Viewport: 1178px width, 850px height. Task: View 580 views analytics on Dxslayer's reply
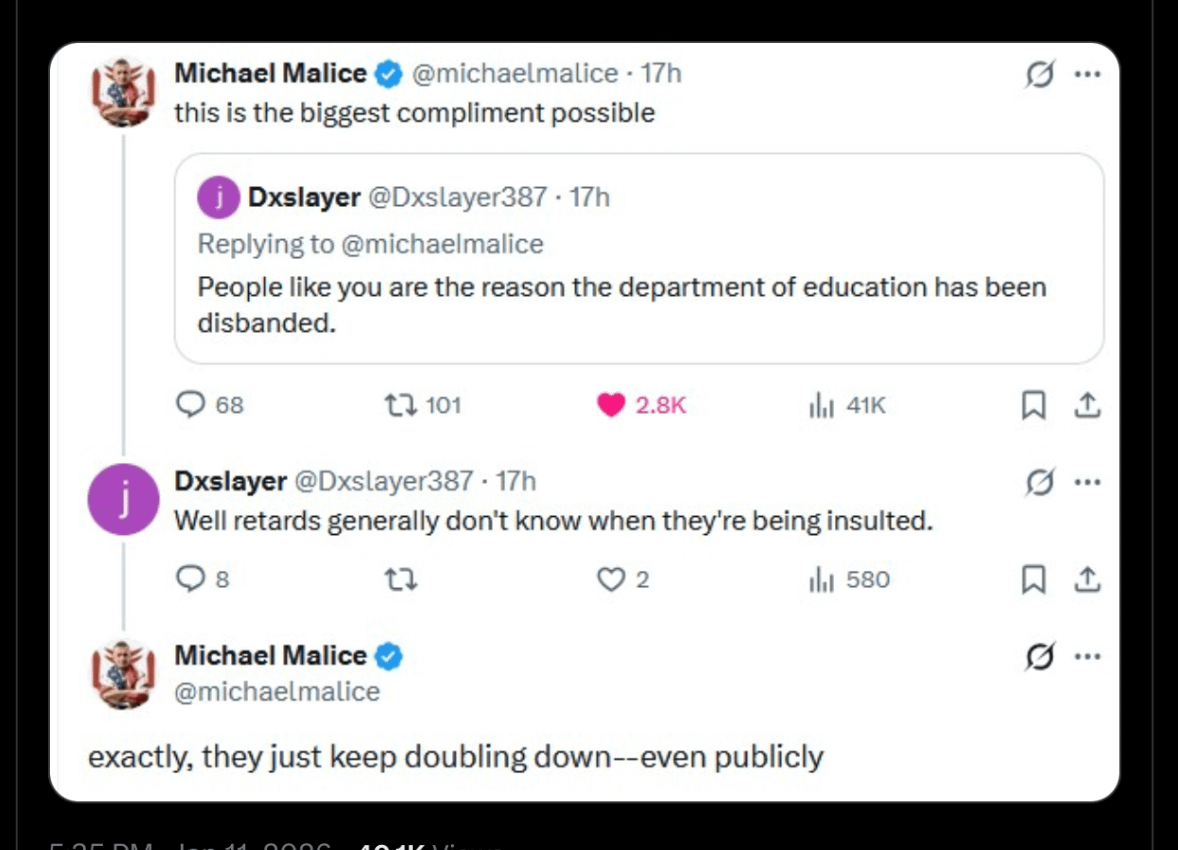[820, 580]
